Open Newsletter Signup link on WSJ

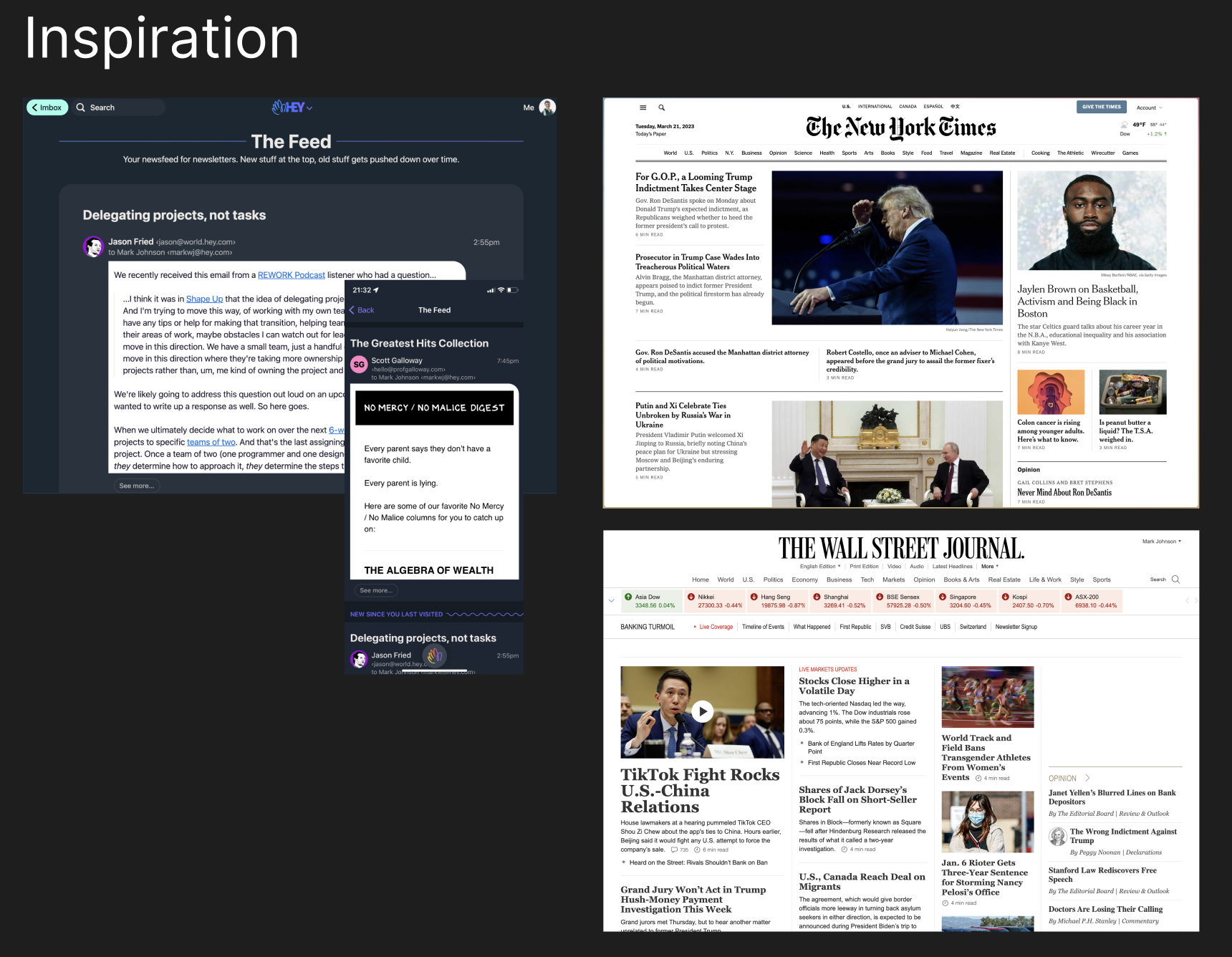(1016, 627)
